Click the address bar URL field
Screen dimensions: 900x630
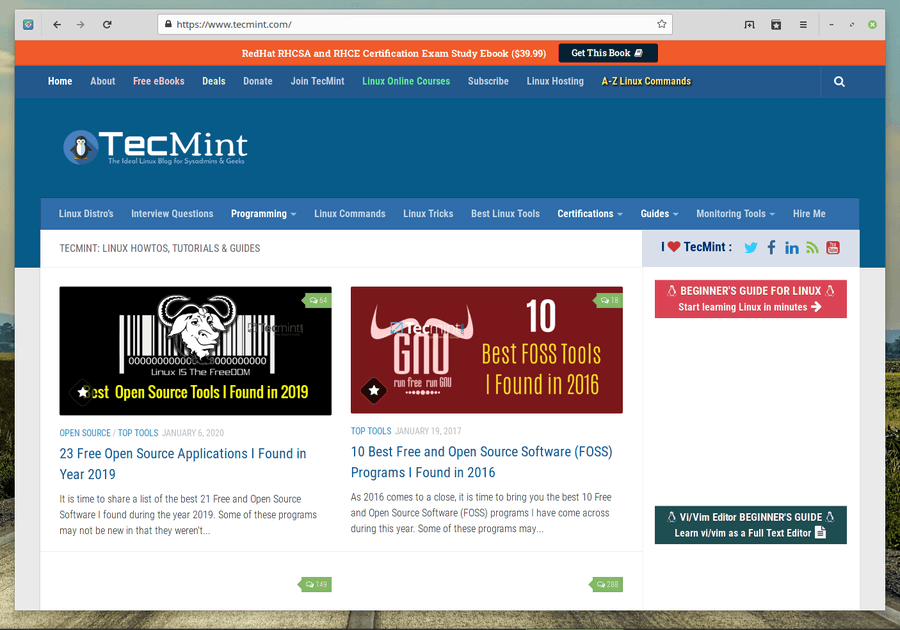click(x=414, y=24)
